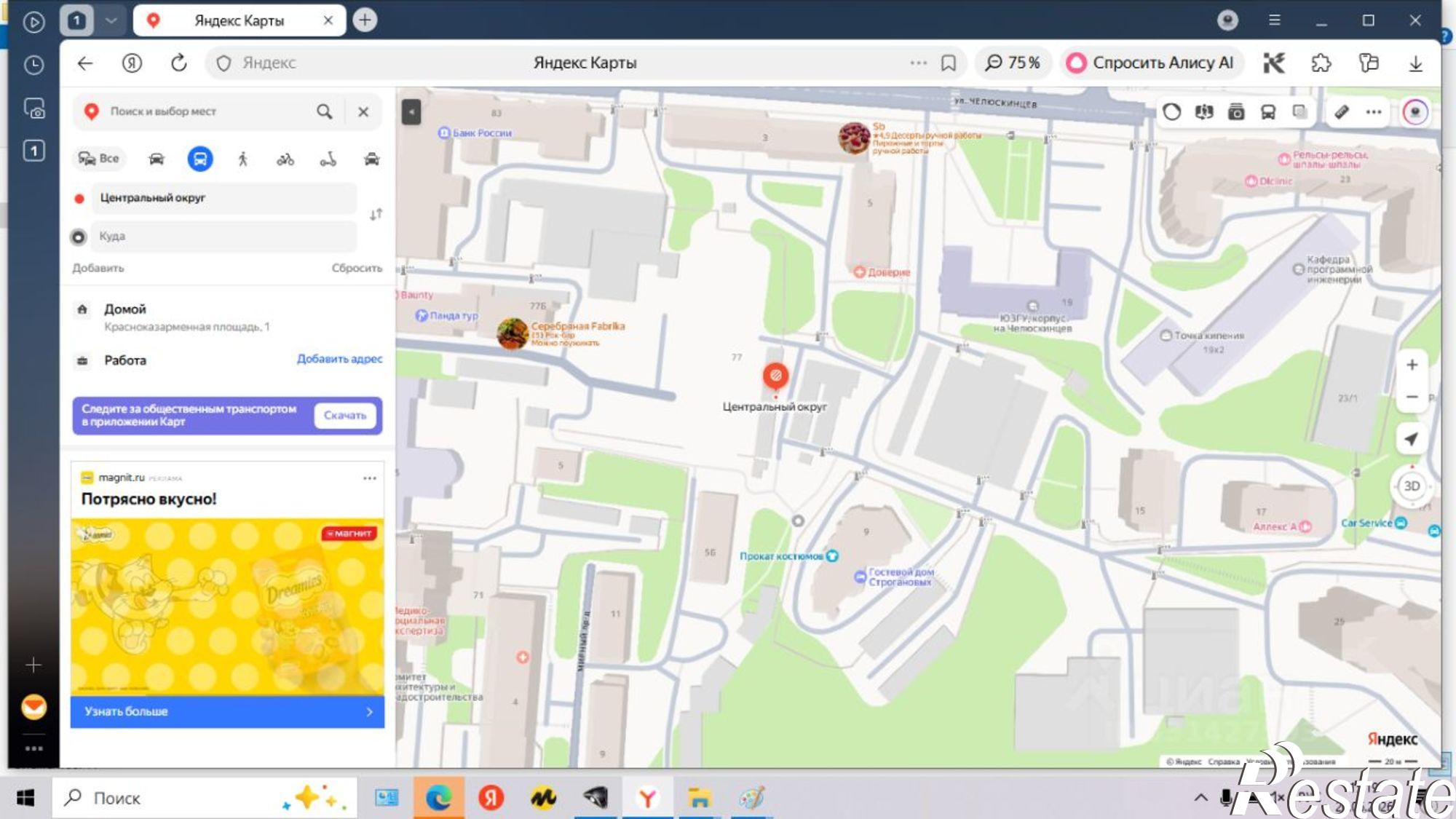Viewport: 1456px width, 819px height.
Task: Swap origin and destination arrows
Action: 376,215
